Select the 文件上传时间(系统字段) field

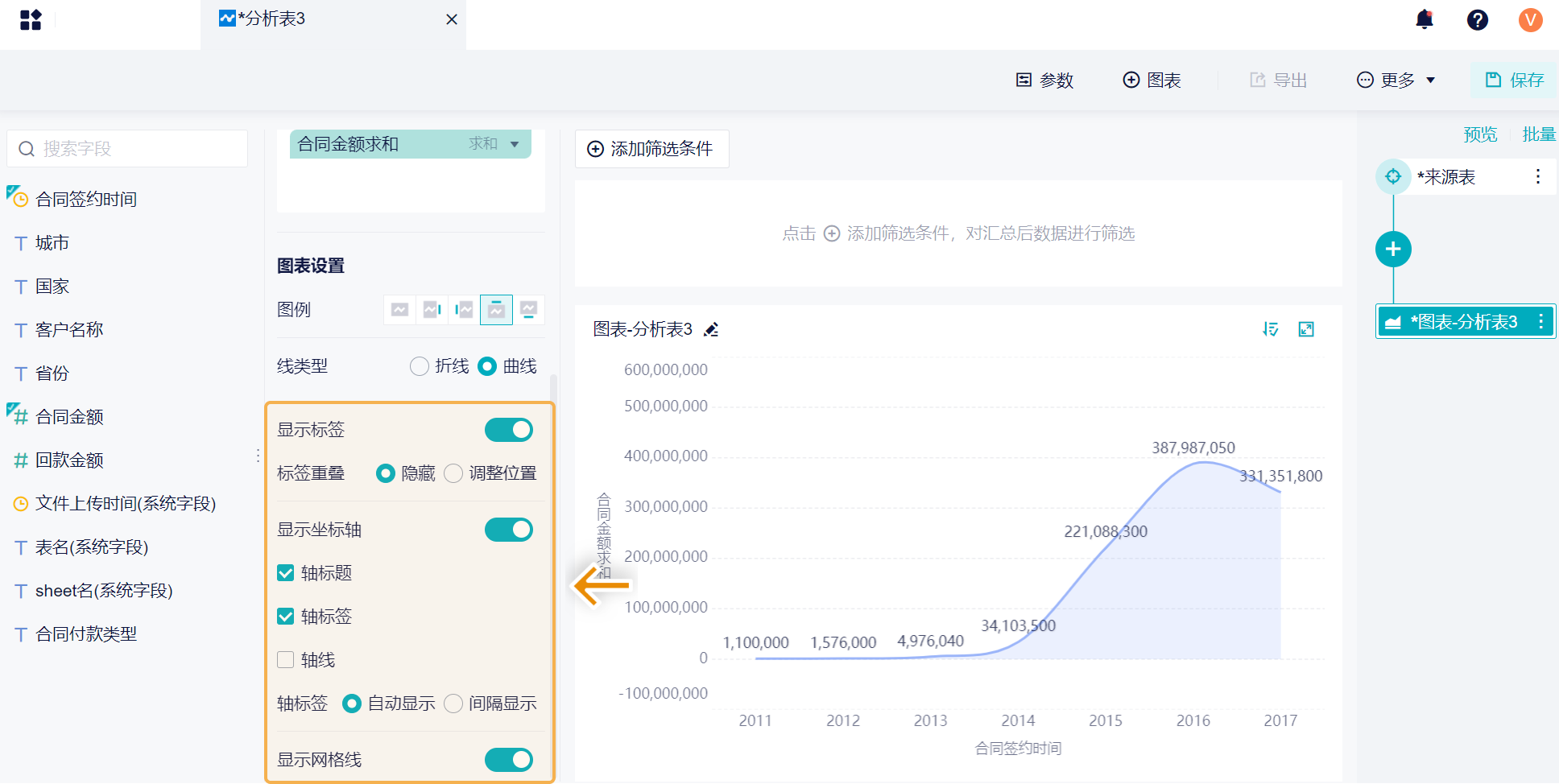point(126,503)
